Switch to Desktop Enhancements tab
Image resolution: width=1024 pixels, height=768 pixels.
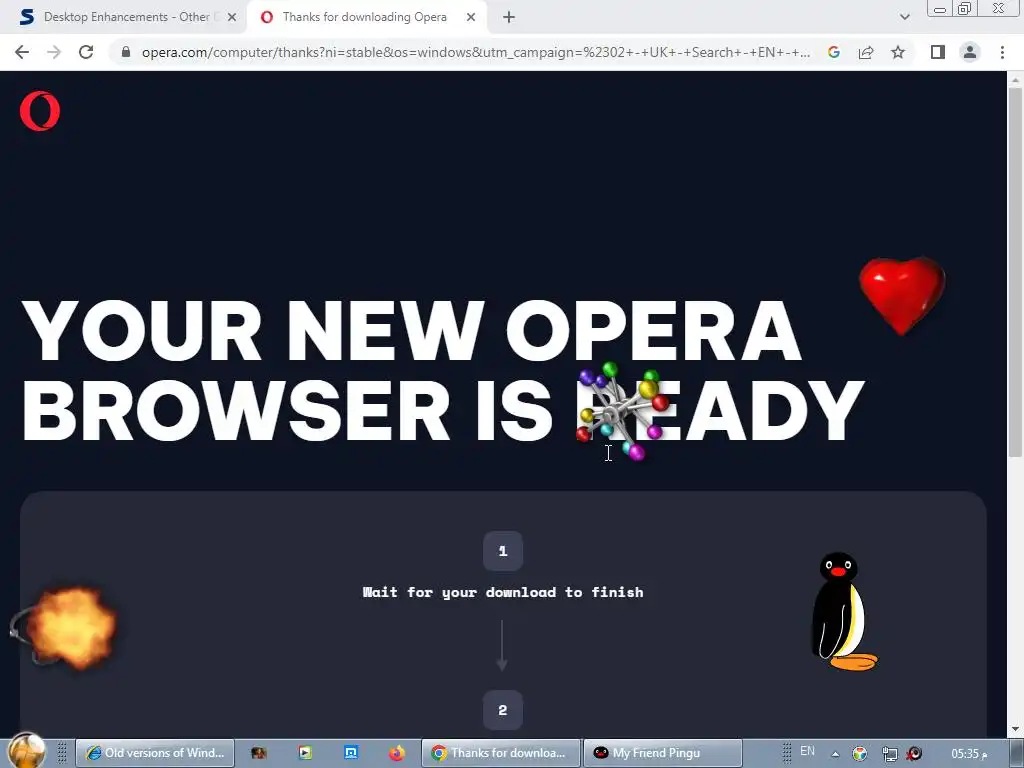(126, 18)
